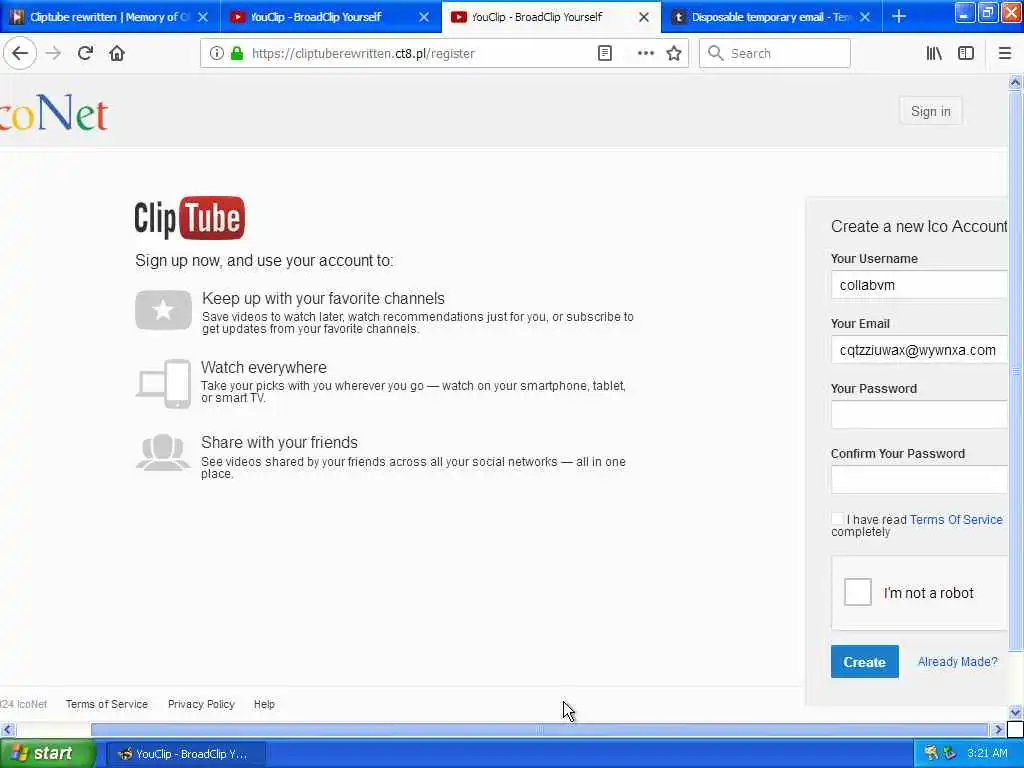
Task: Switch to Disposable temporary email tab
Action: (x=771, y=17)
